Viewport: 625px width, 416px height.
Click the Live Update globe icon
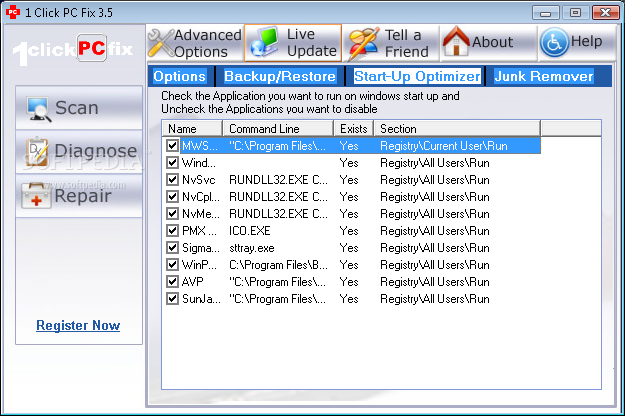coord(264,42)
